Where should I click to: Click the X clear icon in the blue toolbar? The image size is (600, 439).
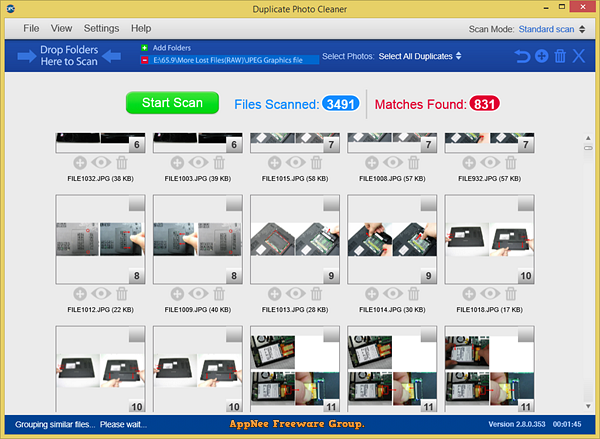(579, 56)
